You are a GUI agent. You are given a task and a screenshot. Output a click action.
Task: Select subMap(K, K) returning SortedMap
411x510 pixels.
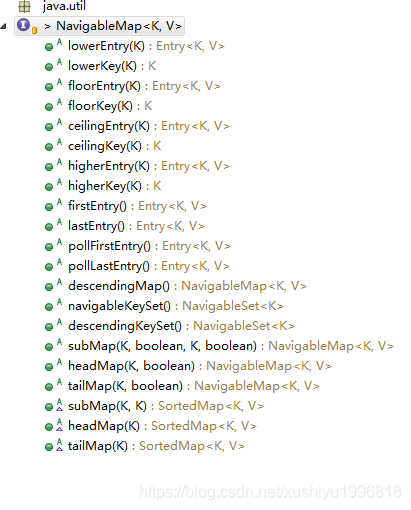point(166,406)
